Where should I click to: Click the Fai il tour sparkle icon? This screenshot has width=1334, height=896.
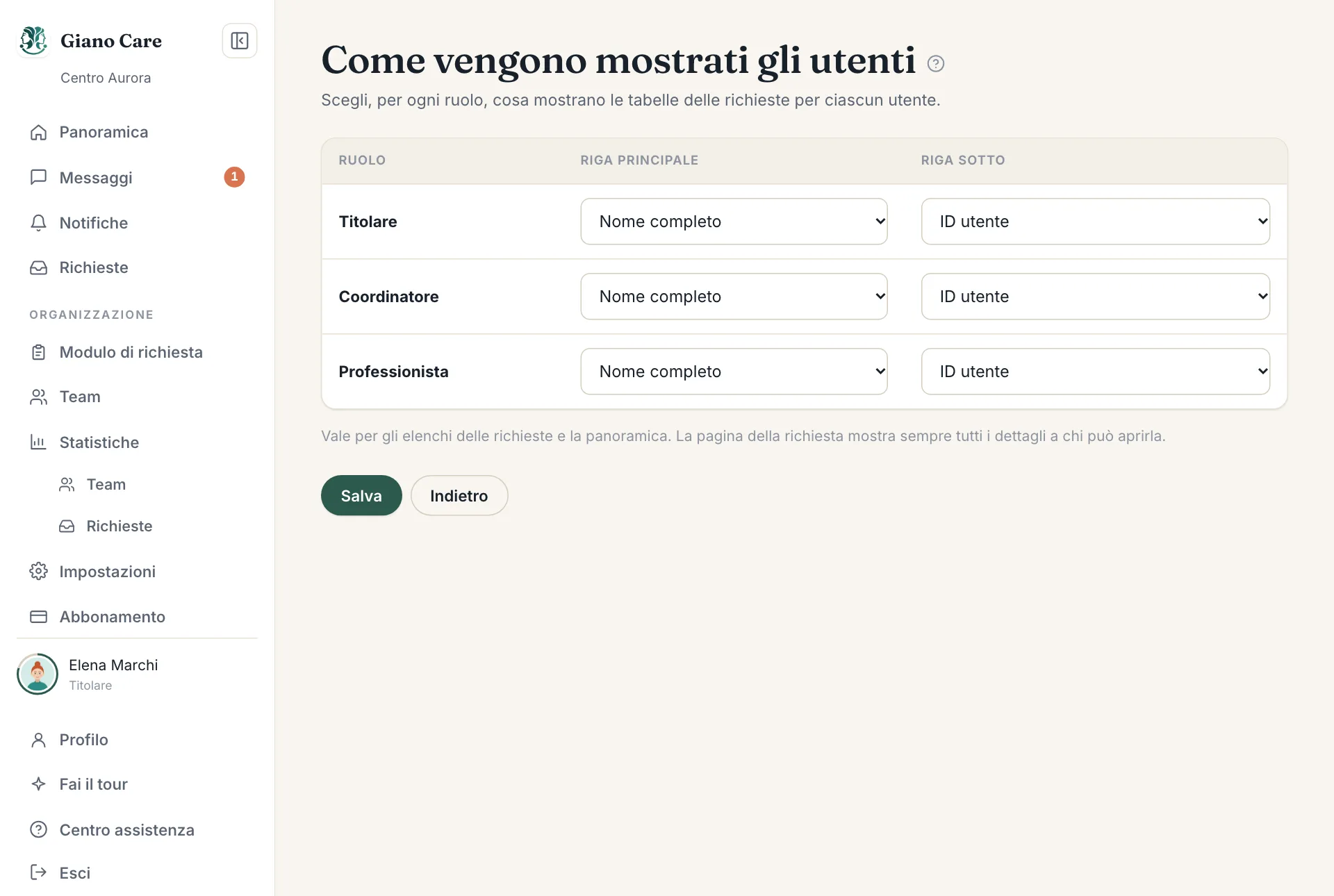[x=39, y=784]
